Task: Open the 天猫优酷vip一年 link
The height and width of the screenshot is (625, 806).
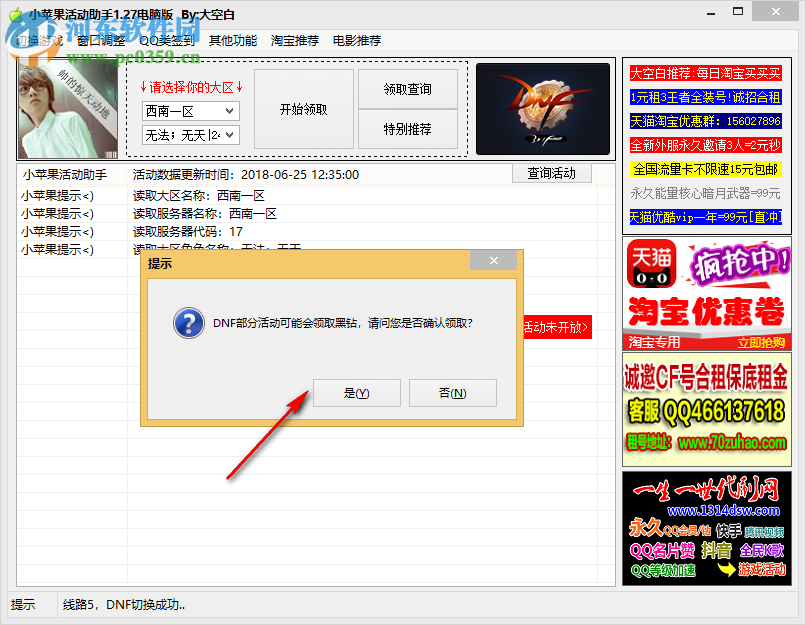Action: (x=706, y=217)
